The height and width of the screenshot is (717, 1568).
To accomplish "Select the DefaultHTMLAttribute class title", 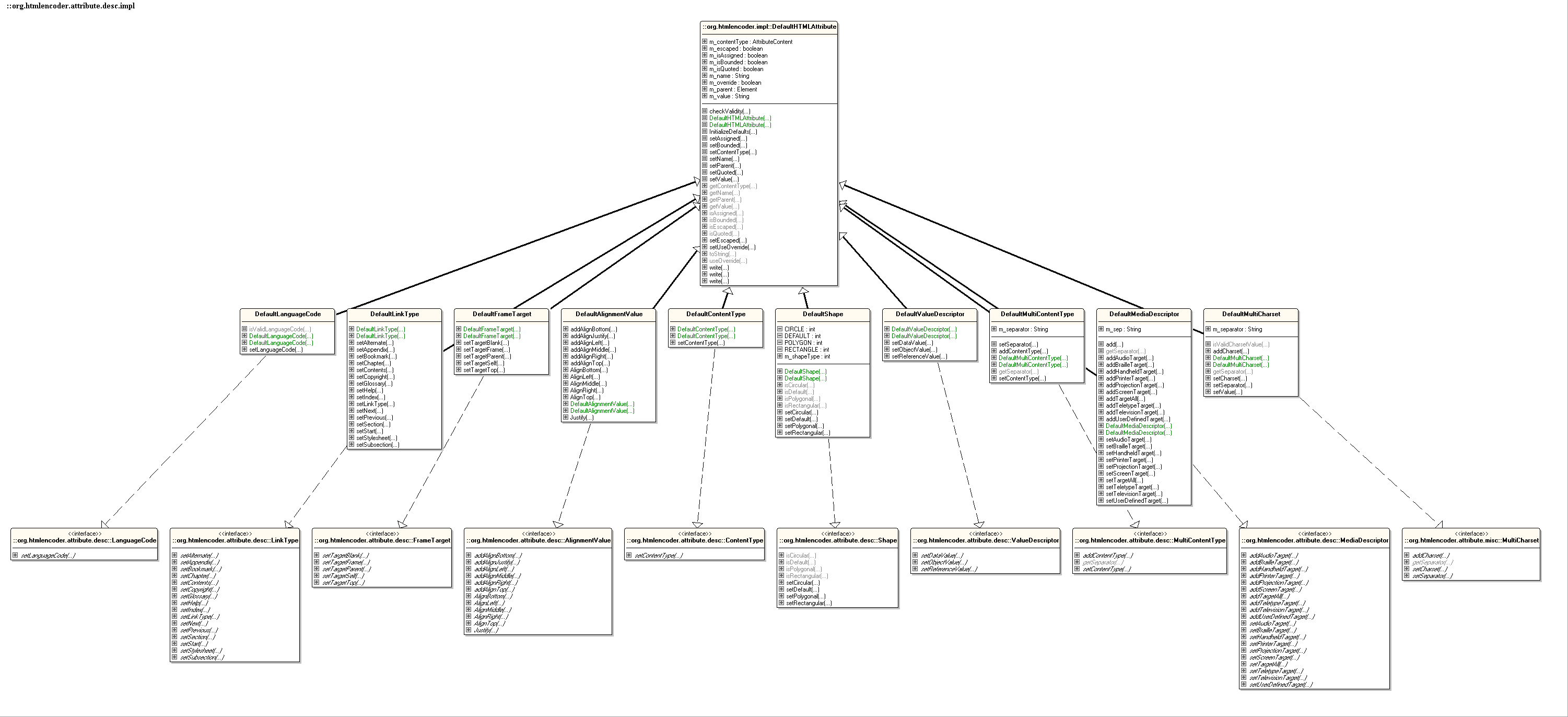I will coord(769,27).
